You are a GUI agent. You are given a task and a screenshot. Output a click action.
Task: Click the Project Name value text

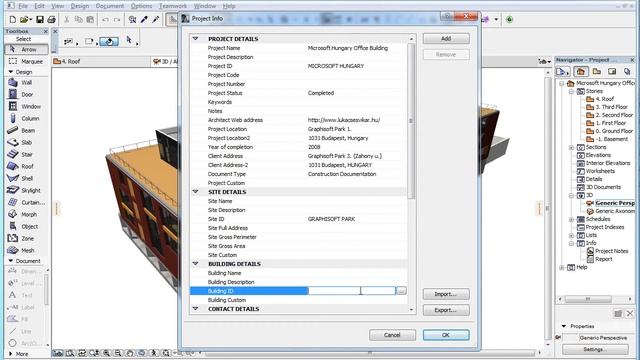348,48
